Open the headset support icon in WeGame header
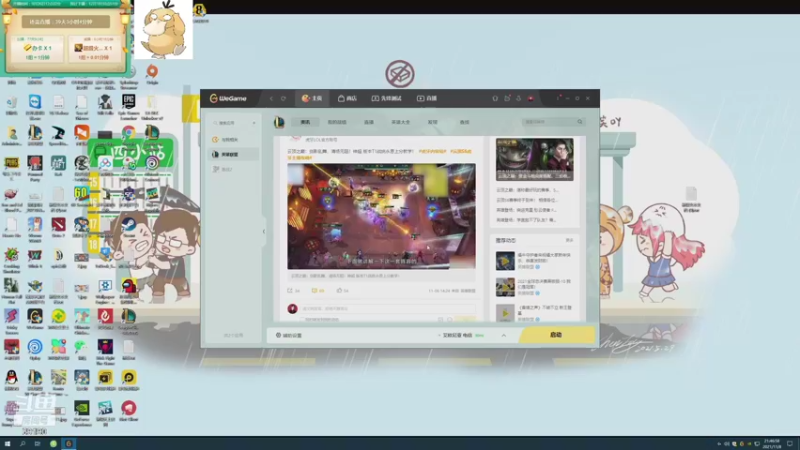This screenshot has width=800, height=450. click(x=495, y=98)
